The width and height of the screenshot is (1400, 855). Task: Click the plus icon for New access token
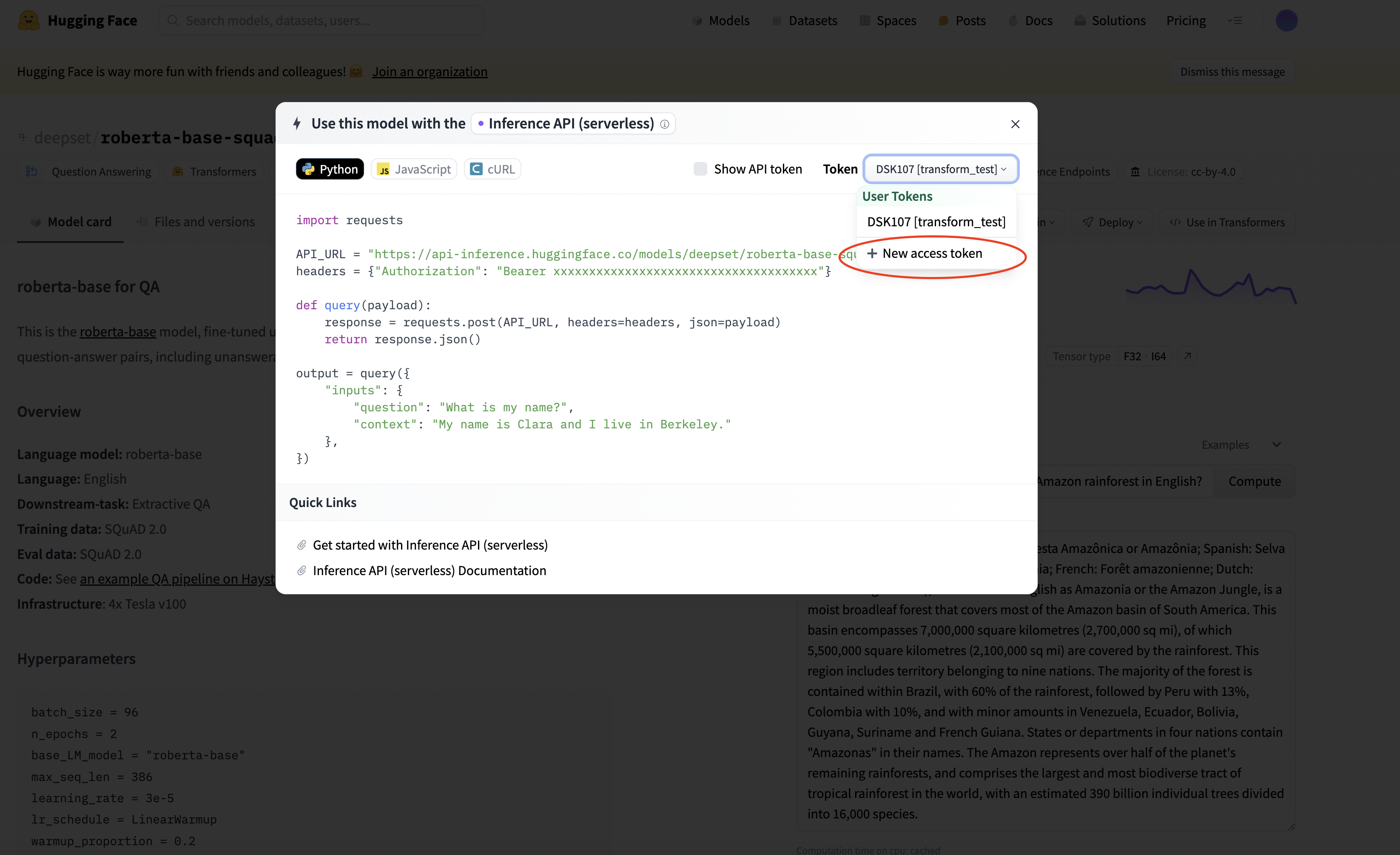pos(871,254)
